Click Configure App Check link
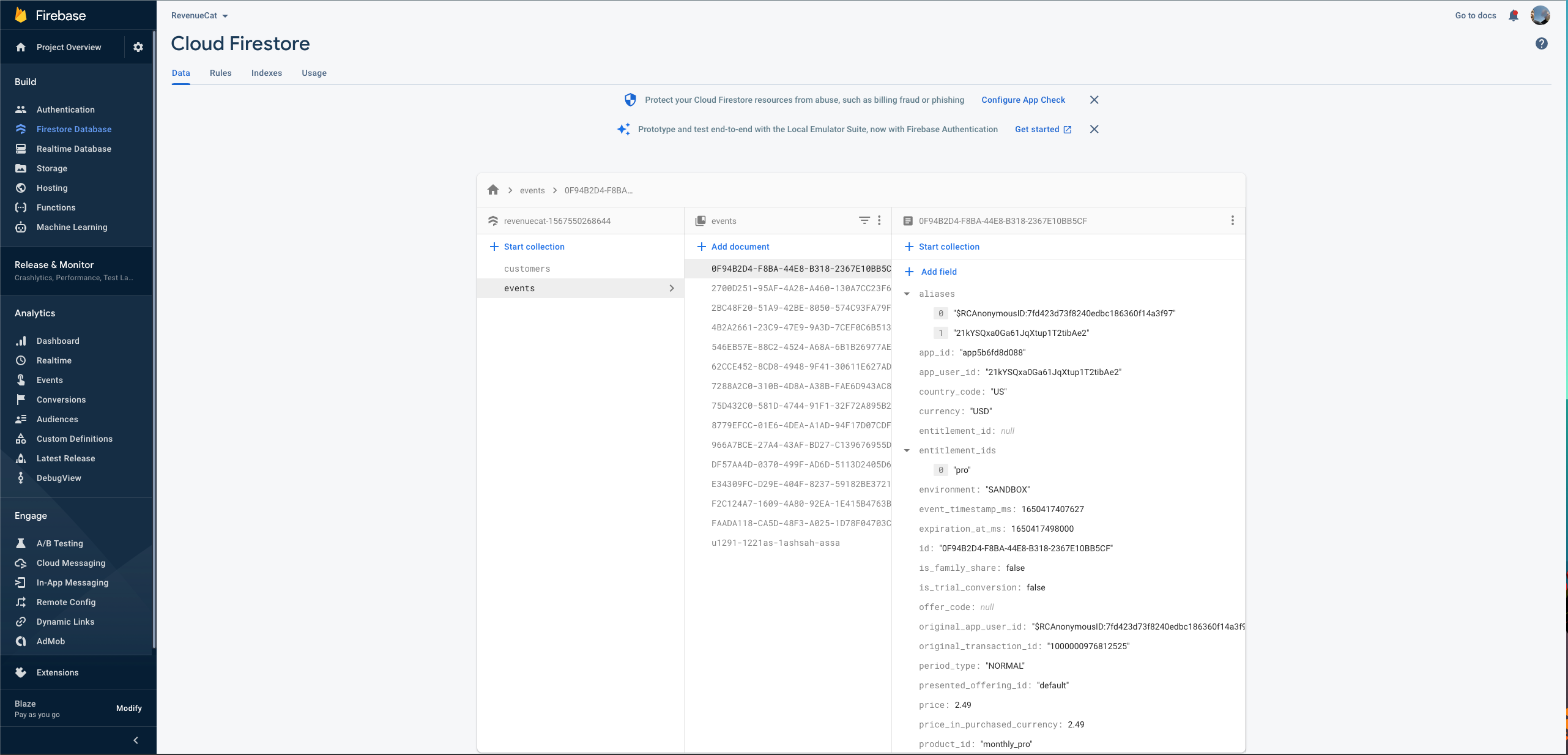 point(1023,100)
